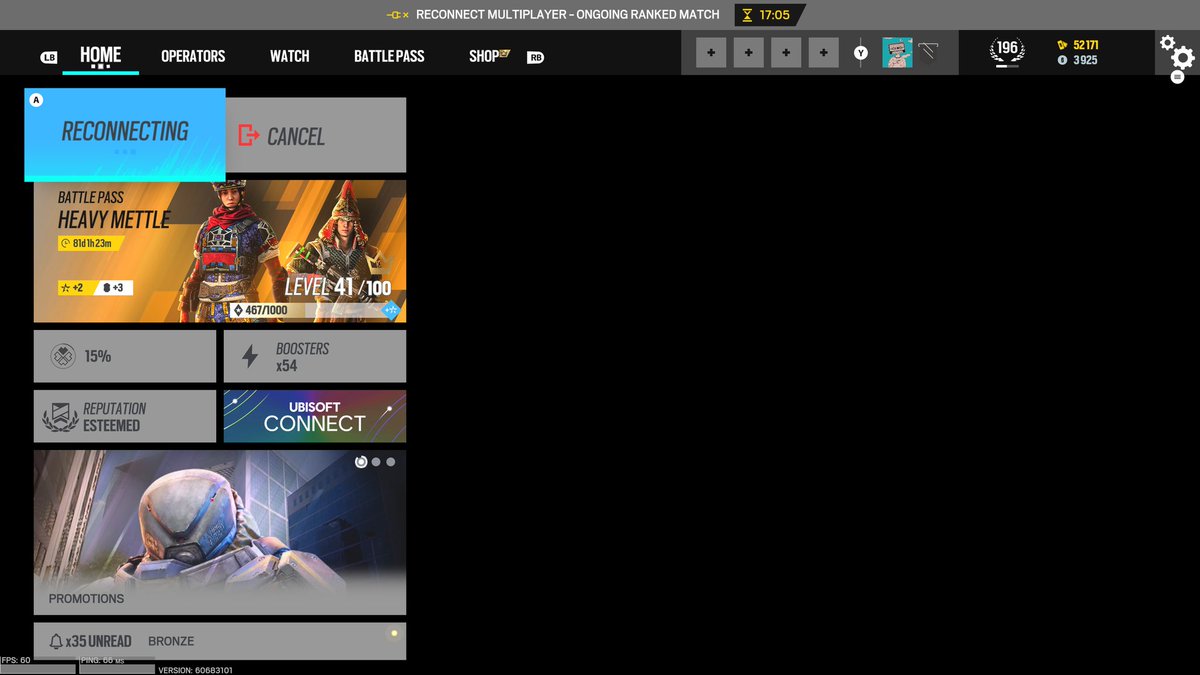Screen dimensions: 1200x675
Task: Click the Boosters lightning bolt icon
Action: [x=250, y=356]
